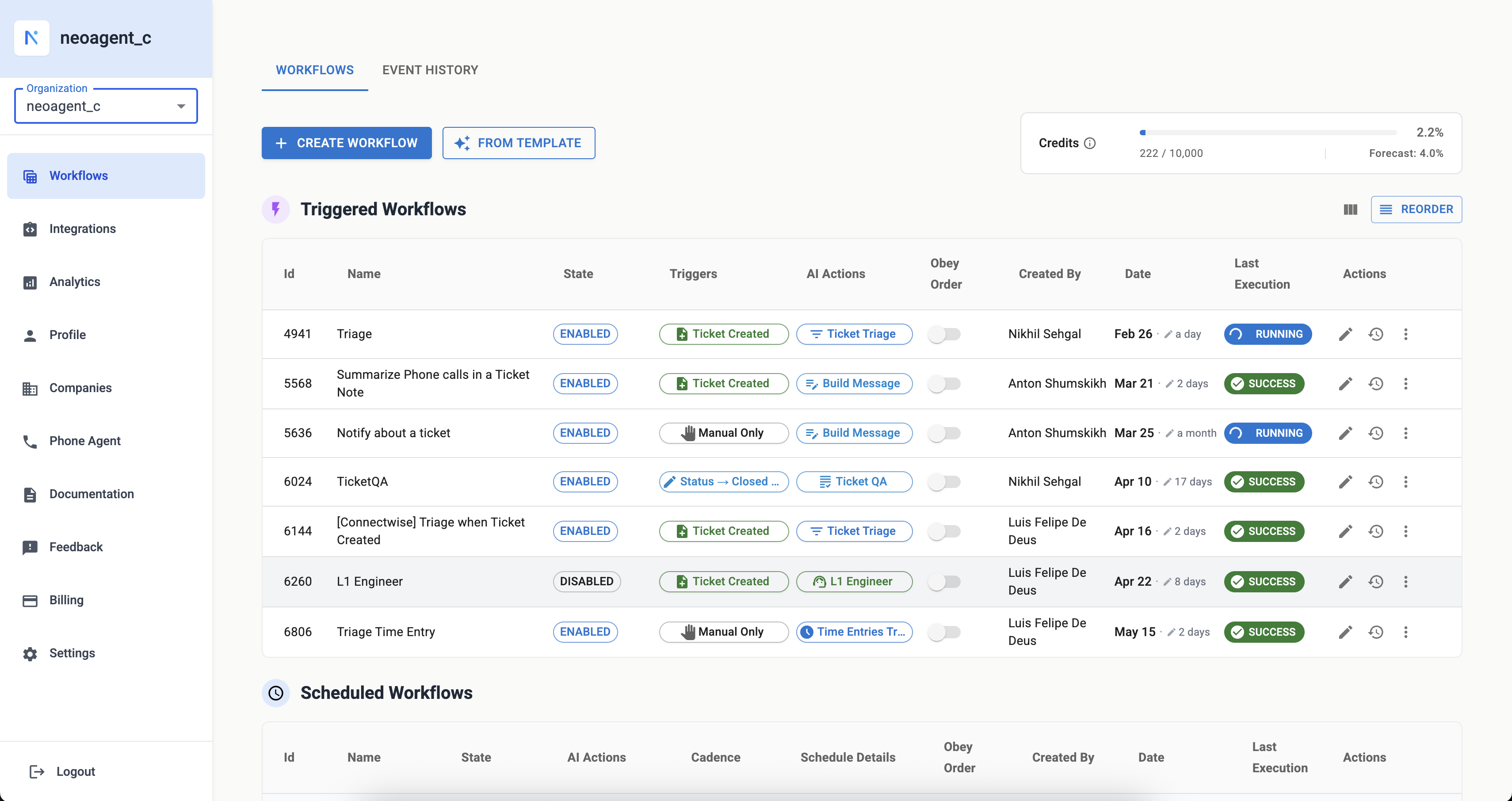Viewport: 1512px width, 801px height.
Task: Open more options for workflow 6144
Action: 1406,531
